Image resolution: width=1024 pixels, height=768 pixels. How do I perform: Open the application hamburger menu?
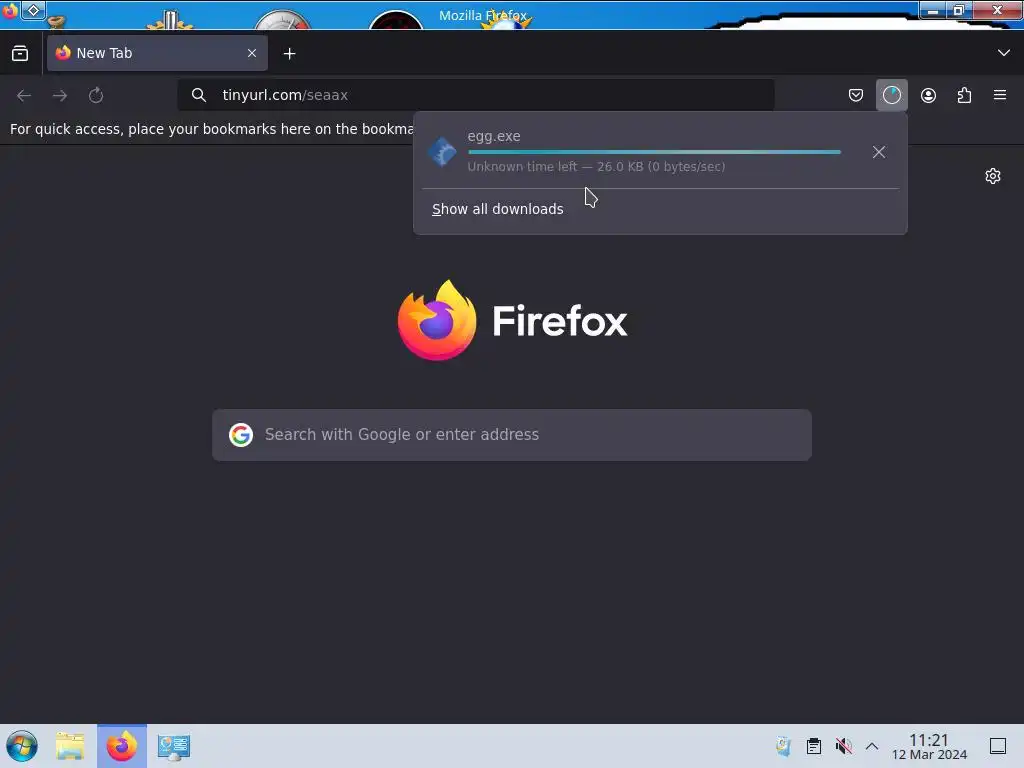click(1000, 95)
